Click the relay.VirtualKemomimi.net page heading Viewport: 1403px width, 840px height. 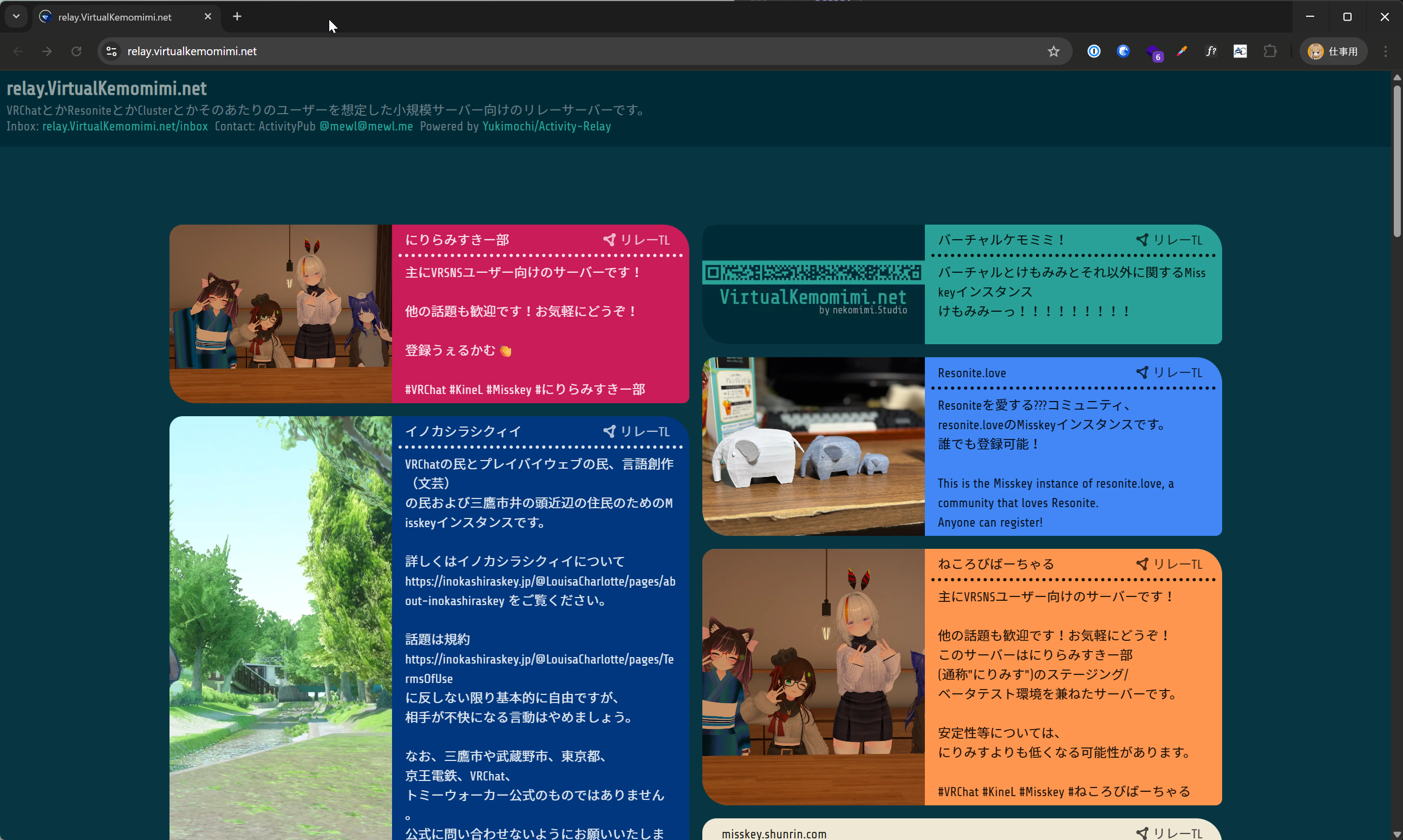107,88
